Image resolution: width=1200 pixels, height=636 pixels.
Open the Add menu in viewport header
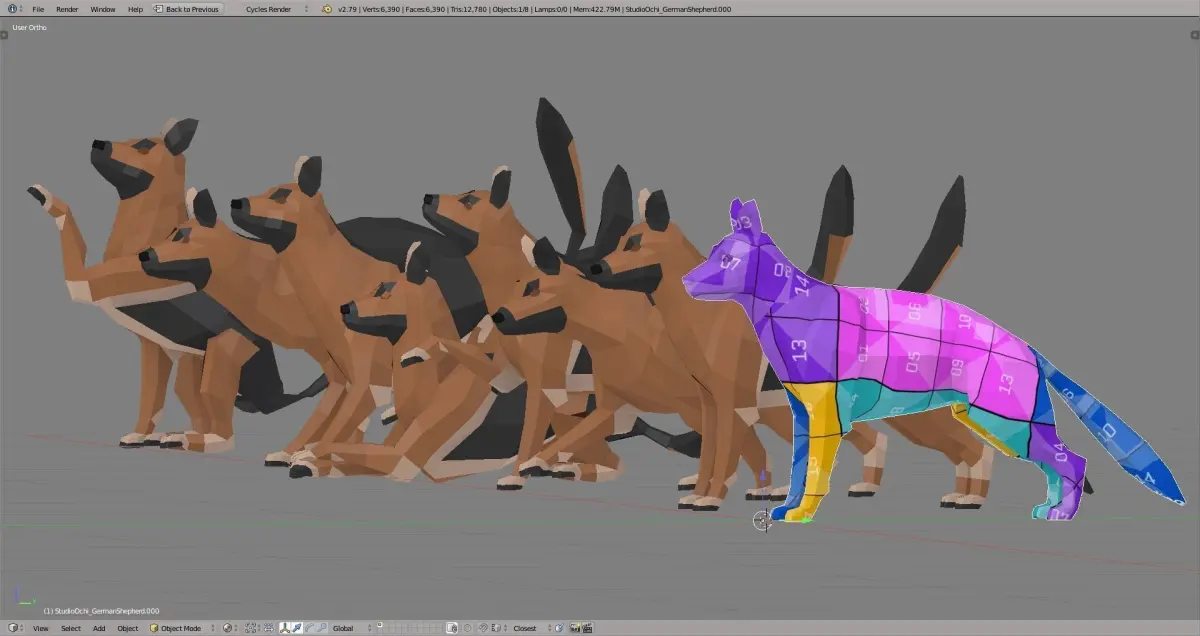click(99, 628)
